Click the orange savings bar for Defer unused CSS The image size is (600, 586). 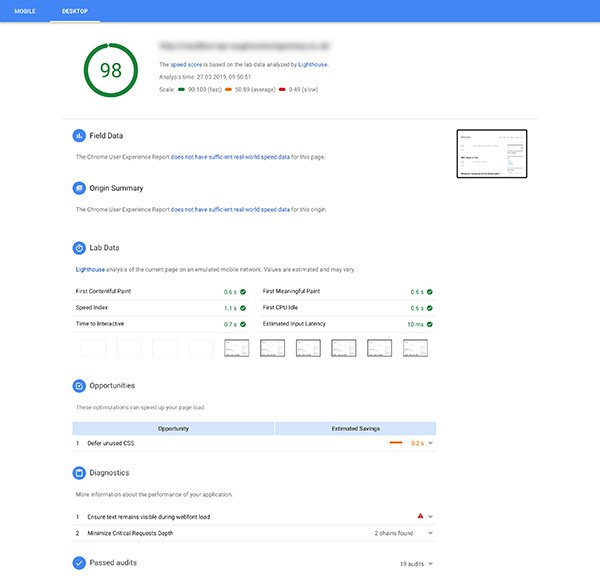pos(396,443)
